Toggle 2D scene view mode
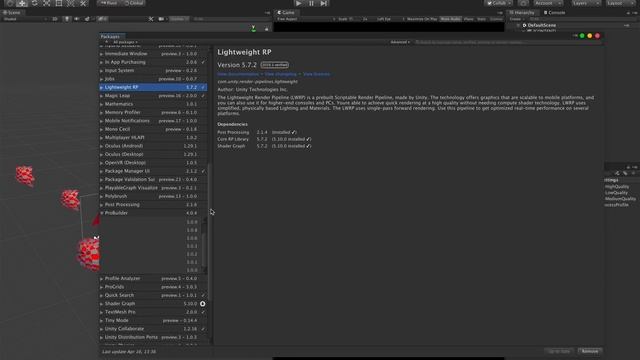This screenshot has height=360, width=640. click(55, 19)
